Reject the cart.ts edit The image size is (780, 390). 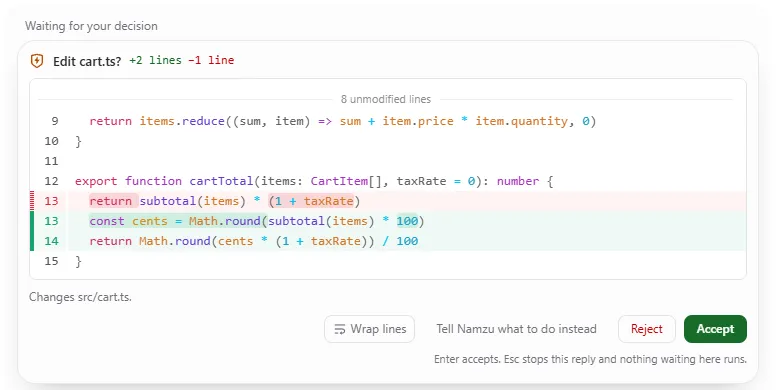[647, 329]
